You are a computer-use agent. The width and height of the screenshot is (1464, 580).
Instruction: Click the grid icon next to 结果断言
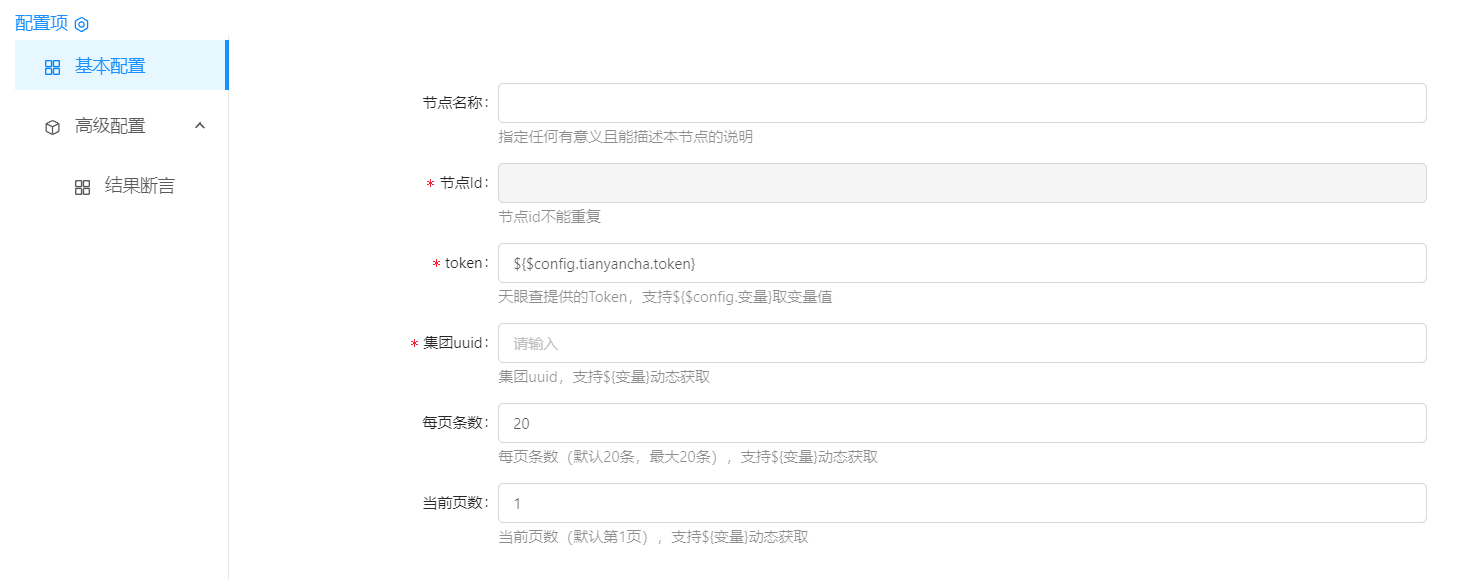[x=83, y=187]
